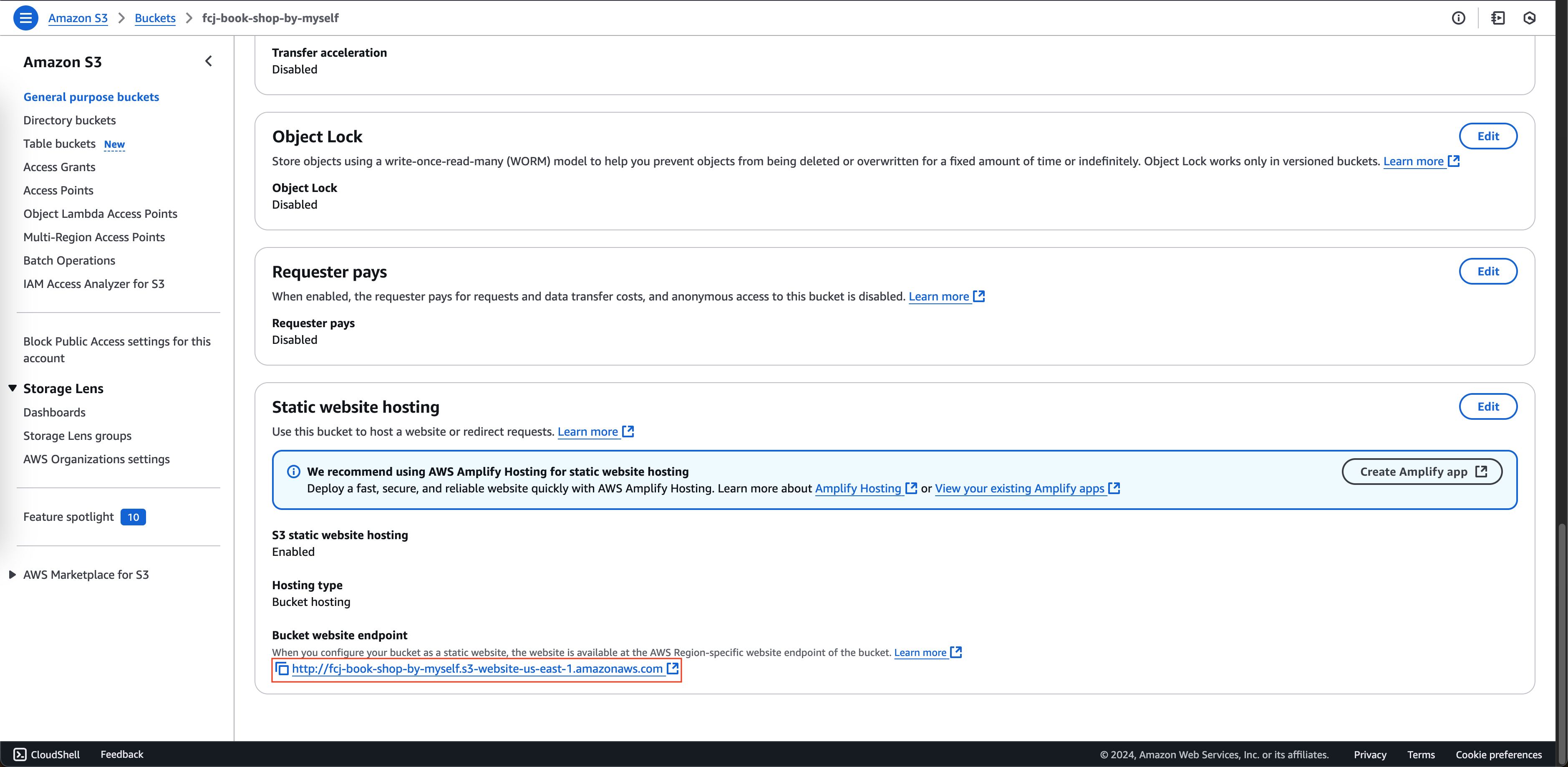This screenshot has height=767, width=1568.
Task: Click the General purpose buckets menu item
Action: (x=91, y=96)
